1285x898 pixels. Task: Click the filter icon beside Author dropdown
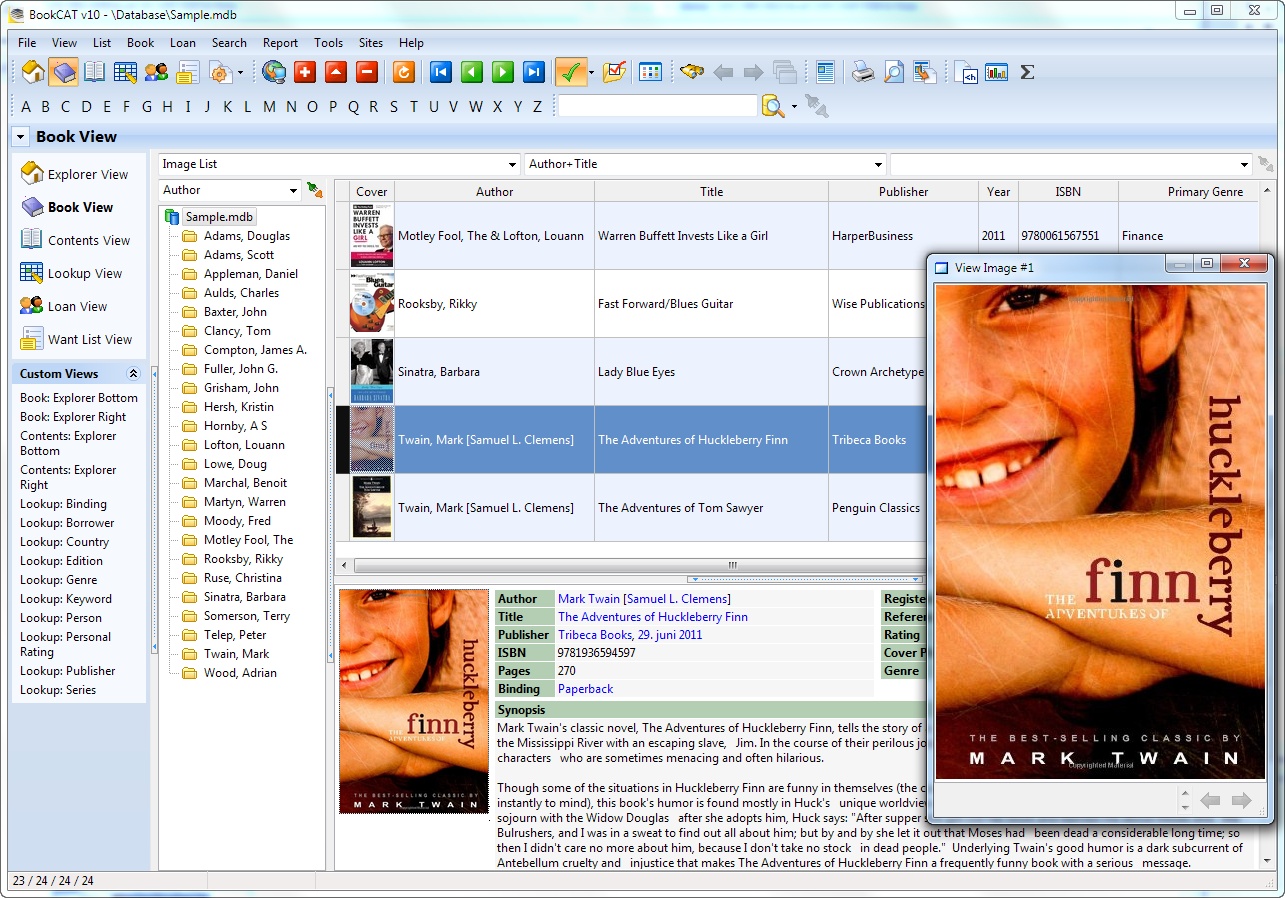314,190
